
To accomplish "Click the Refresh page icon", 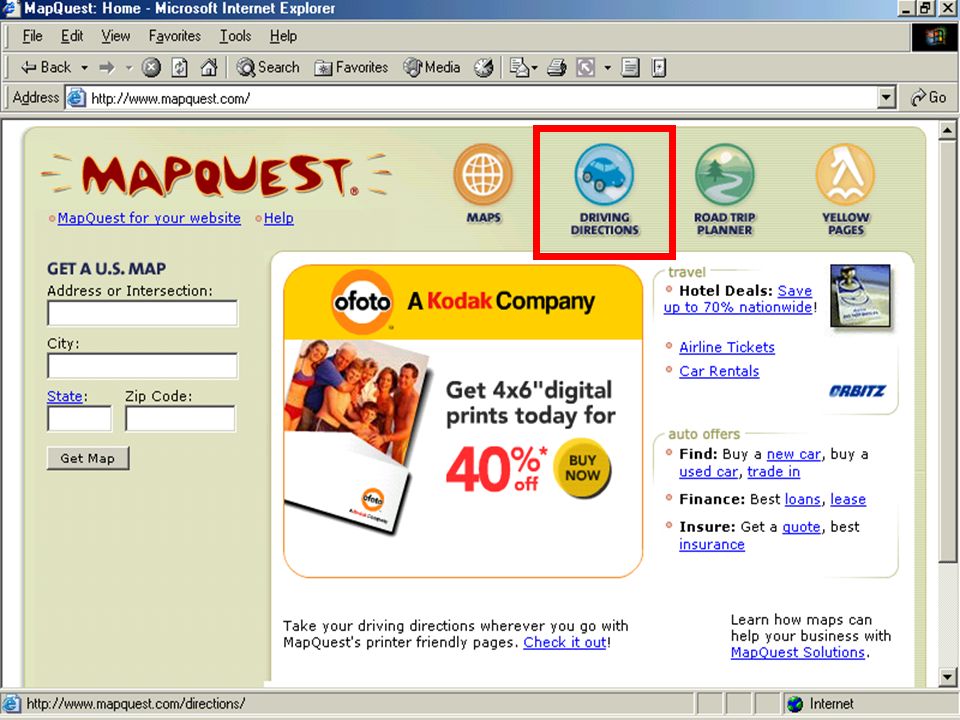I will 179,67.
